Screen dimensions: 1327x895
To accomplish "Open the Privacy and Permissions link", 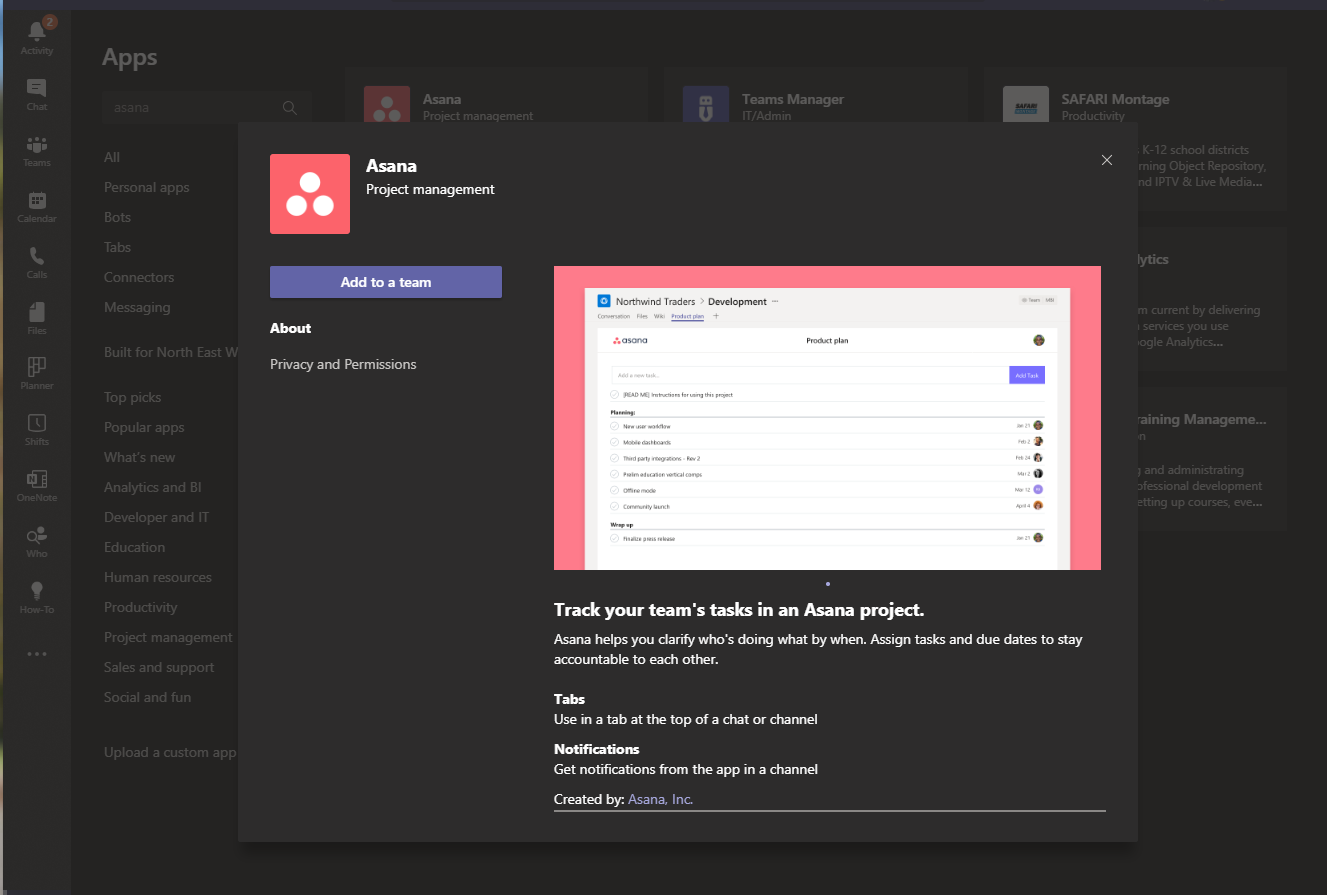I will [343, 364].
